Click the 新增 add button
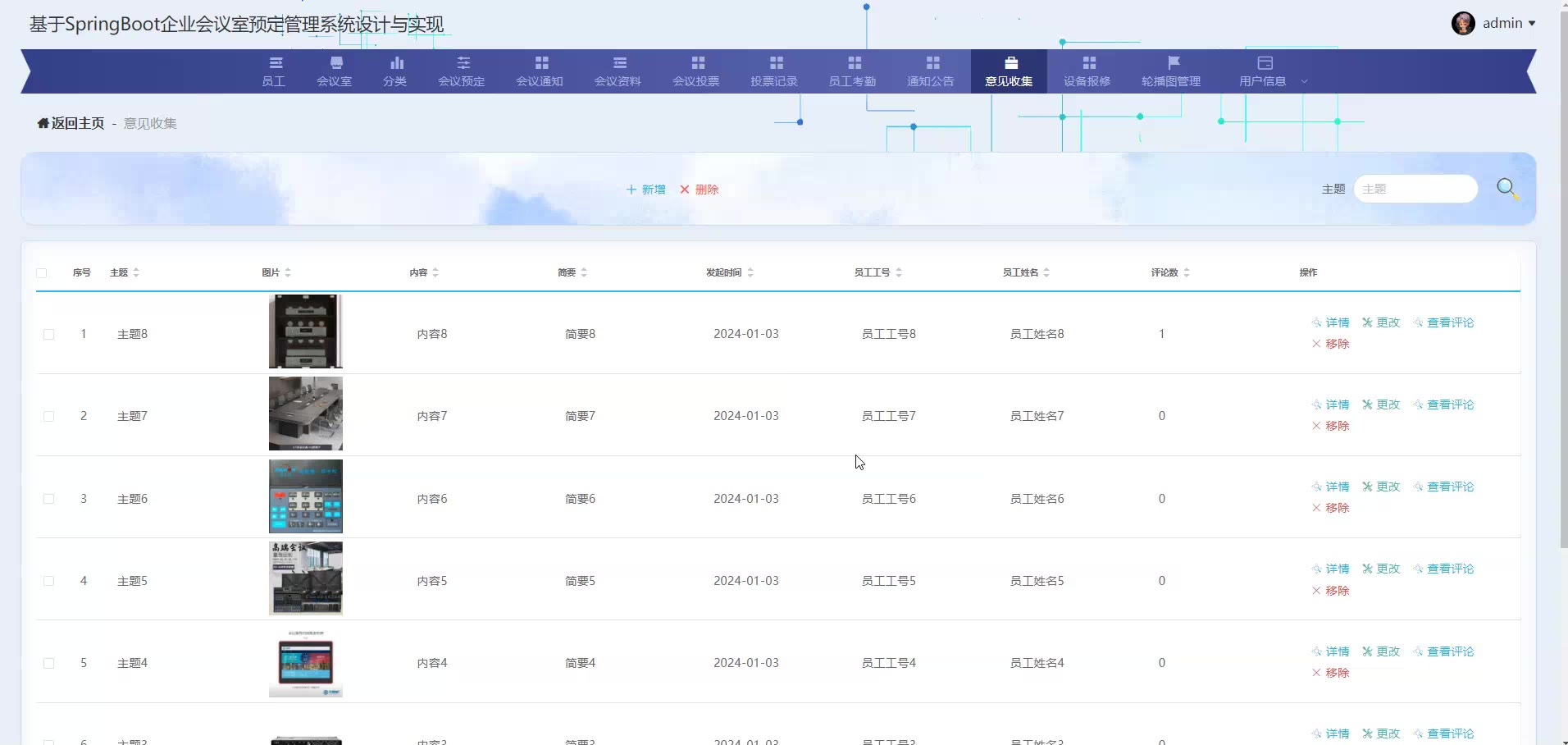1568x745 pixels. pyautogui.click(x=646, y=190)
